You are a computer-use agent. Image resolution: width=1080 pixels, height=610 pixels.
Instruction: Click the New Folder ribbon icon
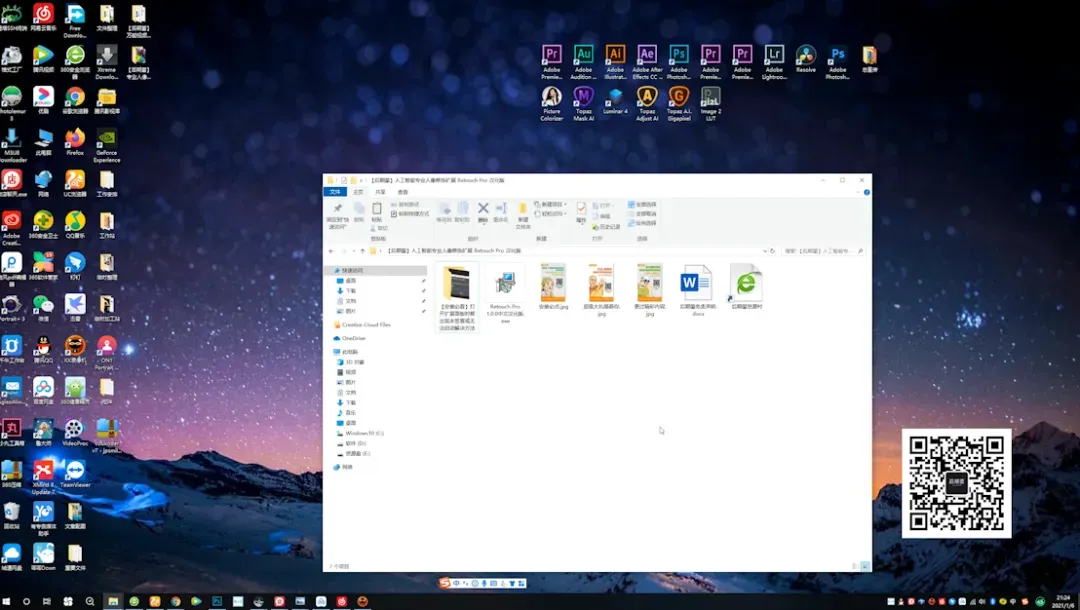522,210
